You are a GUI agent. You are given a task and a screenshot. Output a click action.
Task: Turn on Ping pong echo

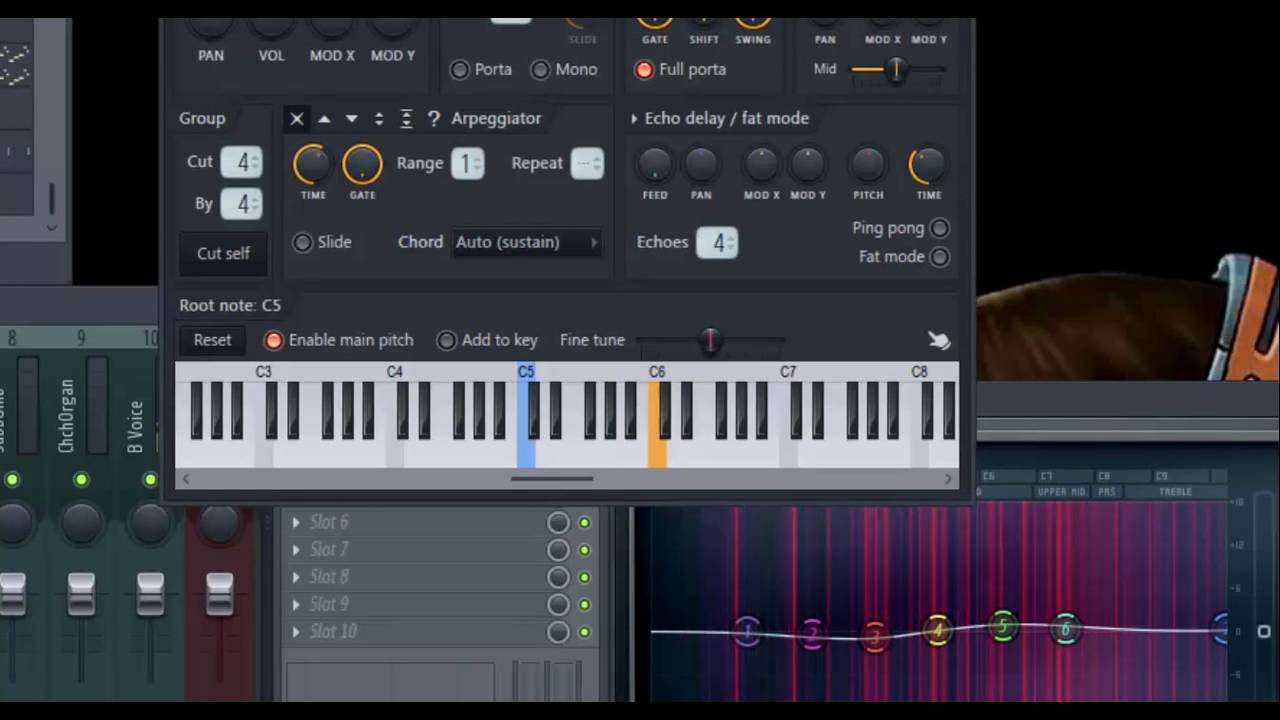(x=939, y=229)
